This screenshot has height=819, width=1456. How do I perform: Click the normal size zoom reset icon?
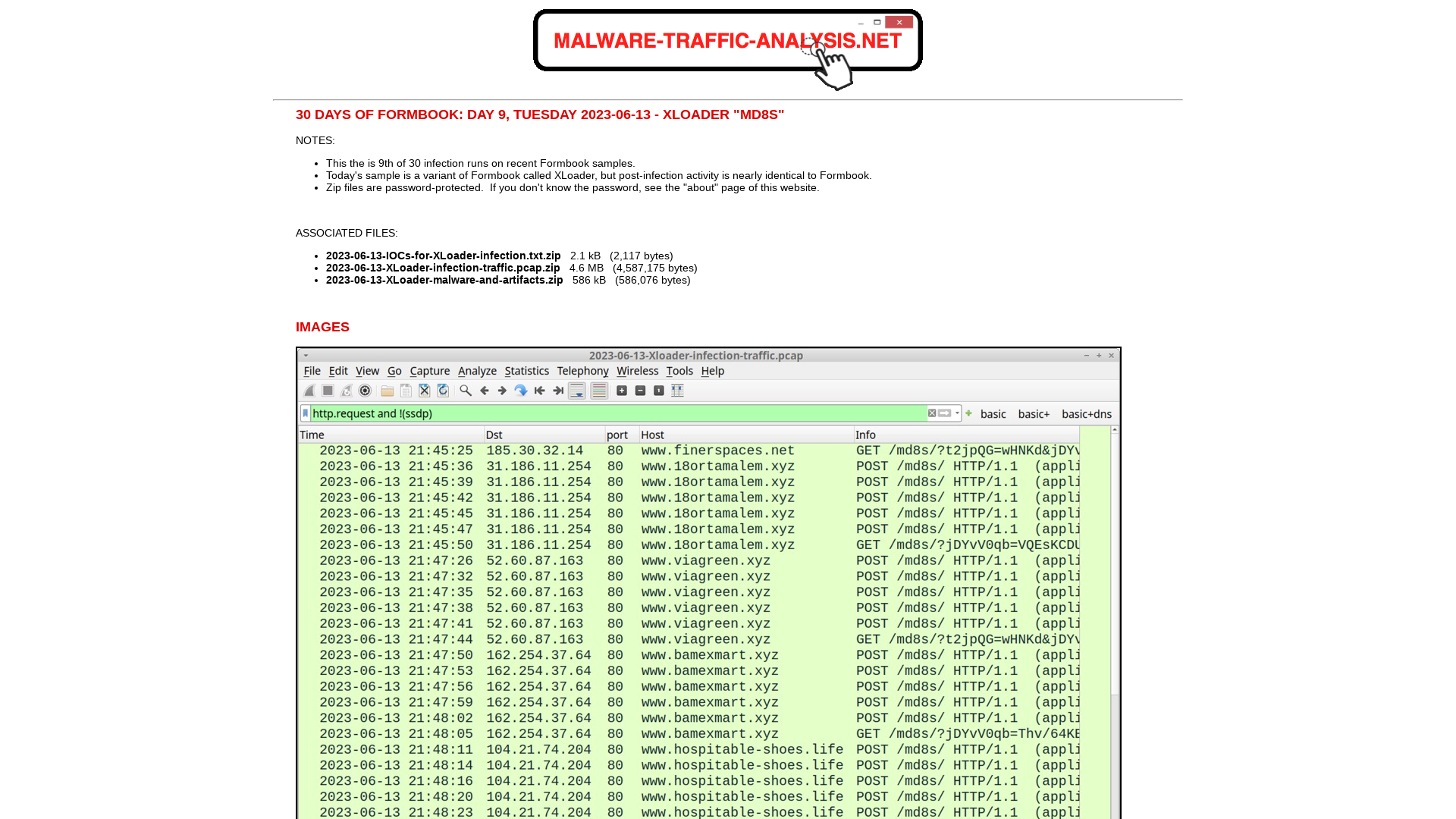[659, 391]
